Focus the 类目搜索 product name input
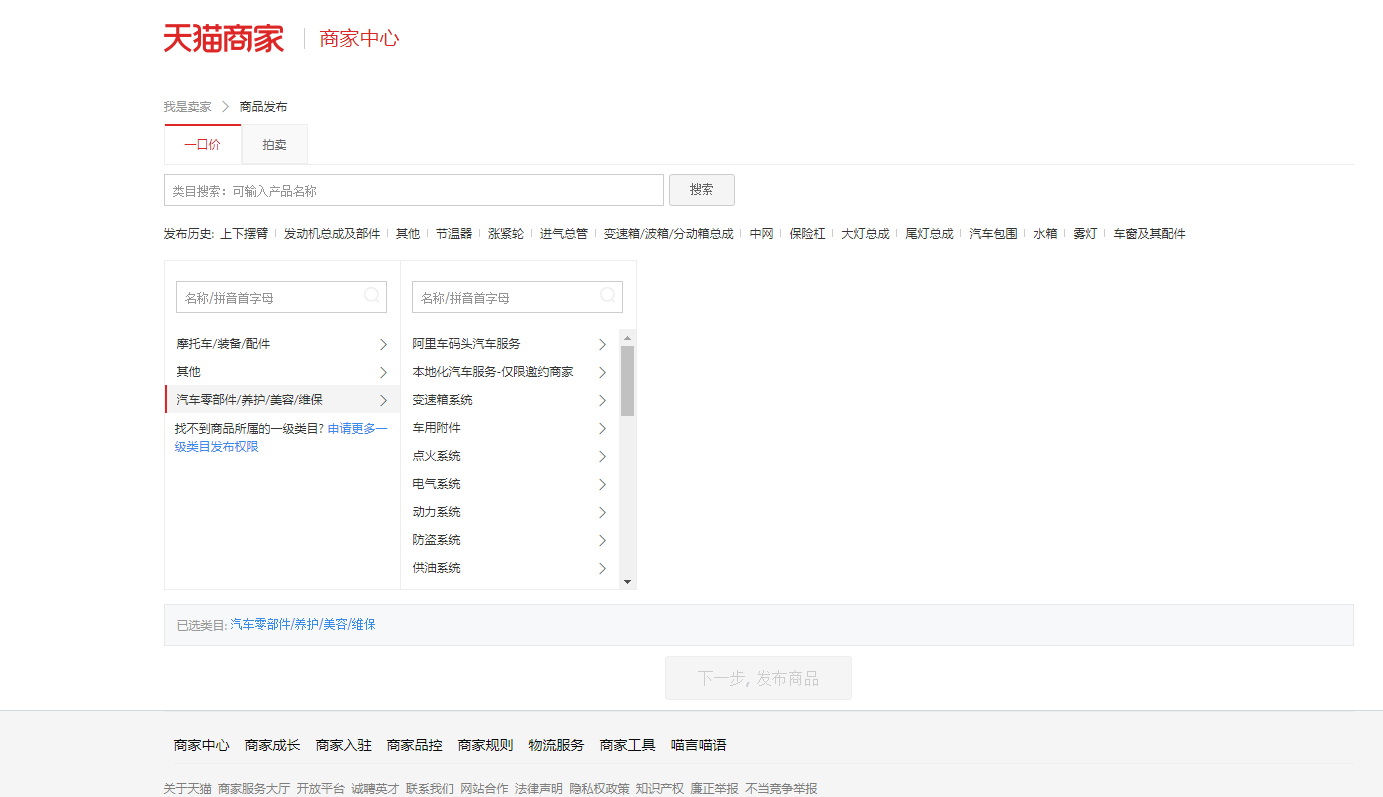Screen dimensions: 1383x797 tap(414, 190)
